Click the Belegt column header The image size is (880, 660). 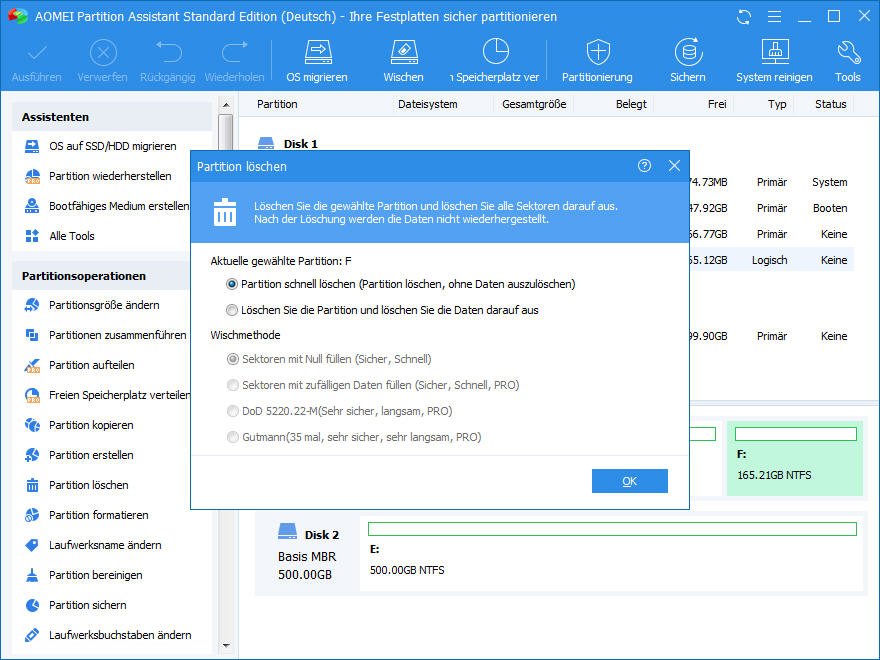point(631,104)
